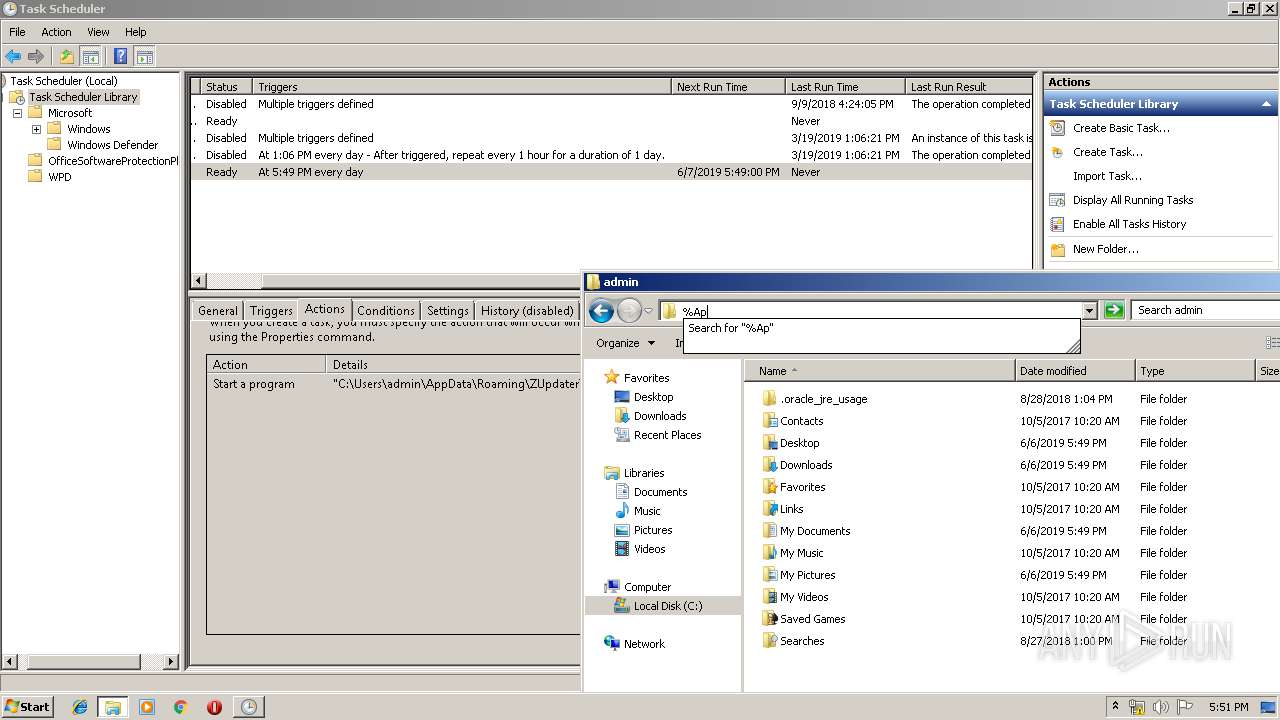The image size is (1280, 720).
Task: Toggle the console tree show/hide icon
Action: 90,57
